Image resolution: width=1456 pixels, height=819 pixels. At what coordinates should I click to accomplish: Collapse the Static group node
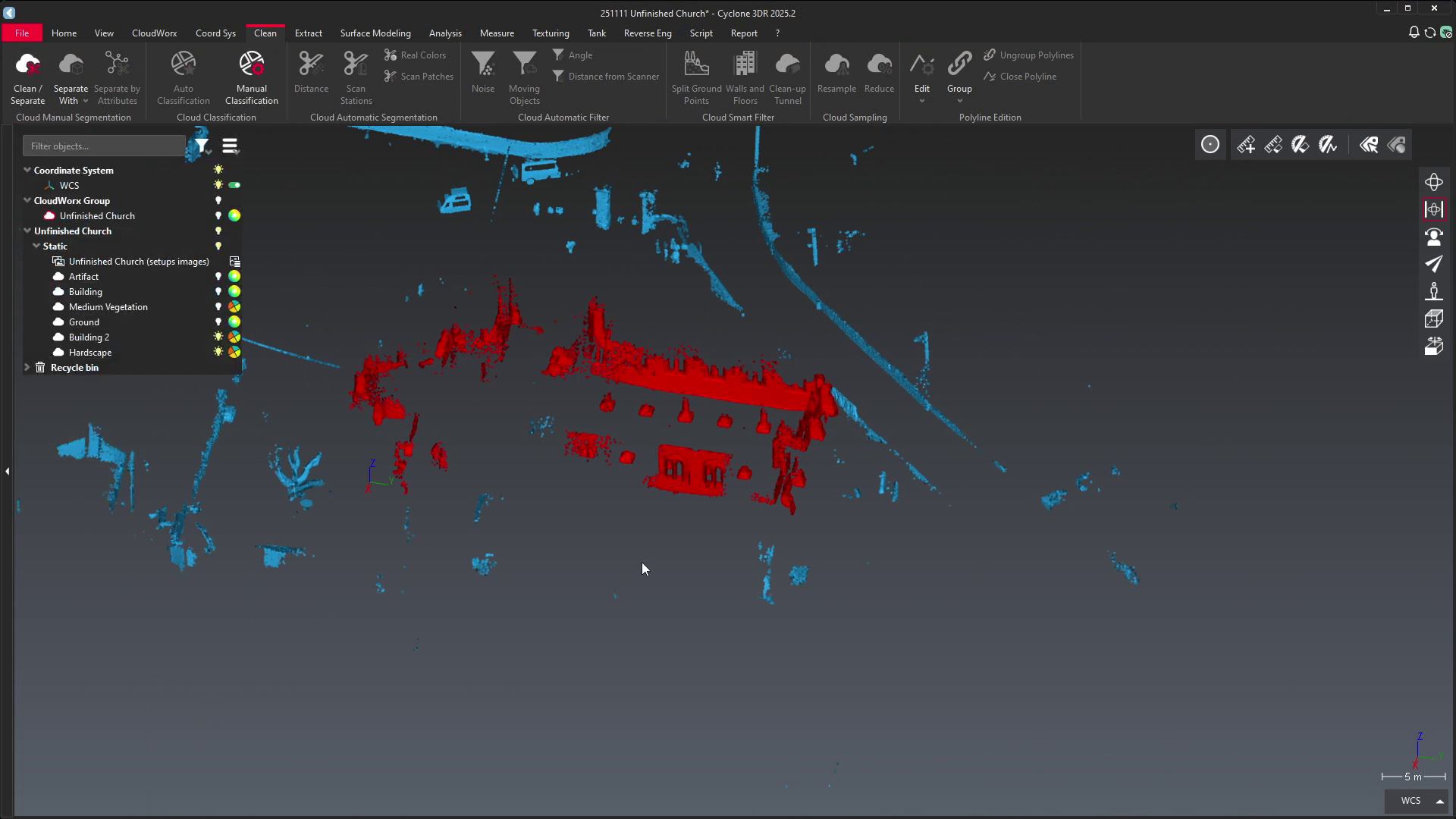point(36,246)
